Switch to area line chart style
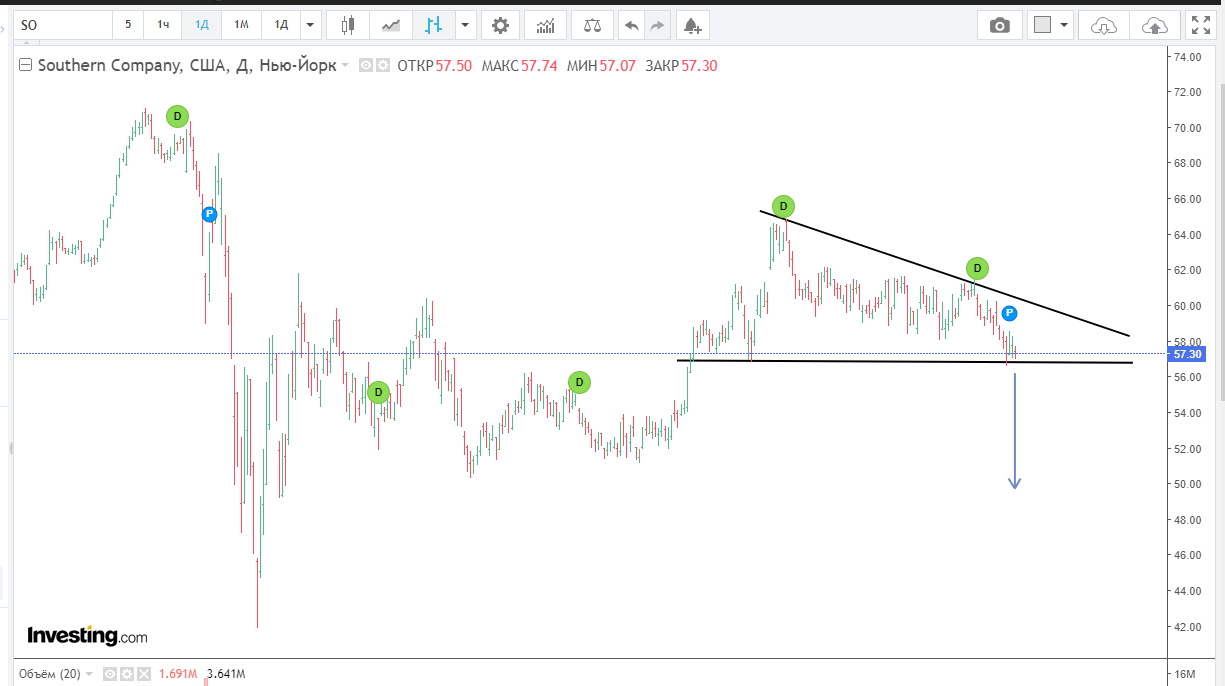Image resolution: width=1225 pixels, height=686 pixels. tap(391, 24)
